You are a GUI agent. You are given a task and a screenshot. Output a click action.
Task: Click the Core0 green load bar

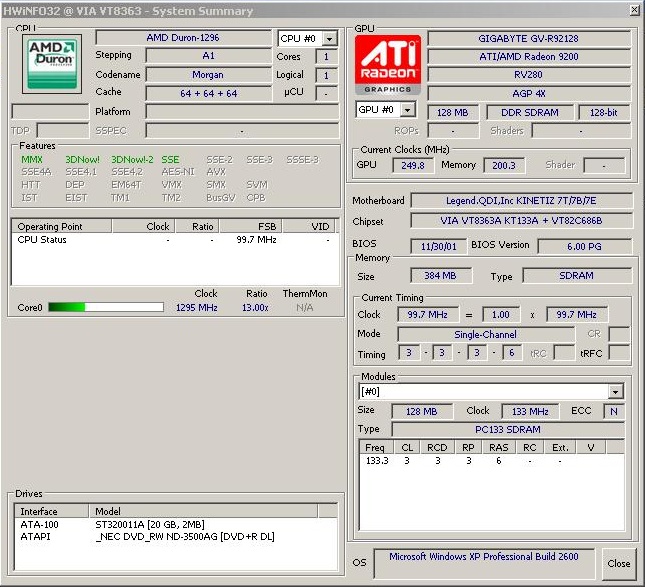click(x=105, y=307)
